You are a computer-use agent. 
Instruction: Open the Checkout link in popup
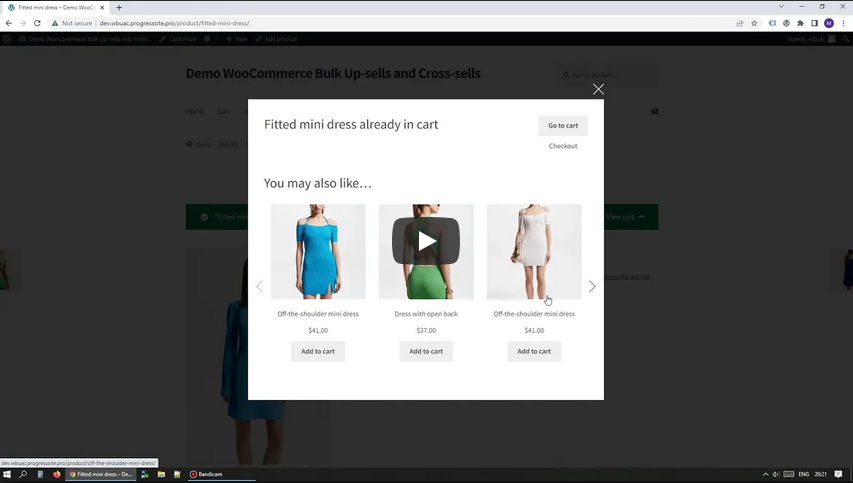(x=563, y=146)
